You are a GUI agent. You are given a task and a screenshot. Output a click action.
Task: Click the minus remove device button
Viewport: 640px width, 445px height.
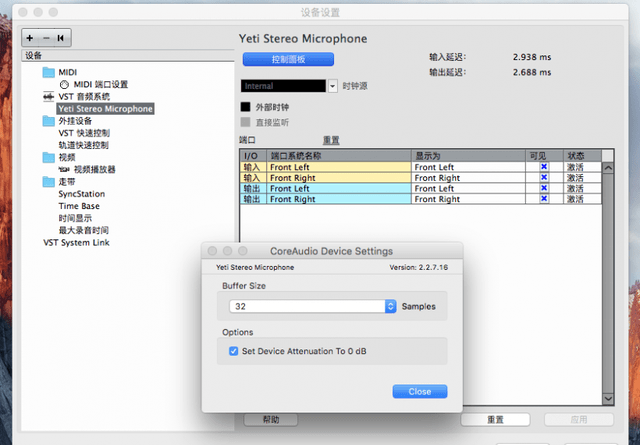point(46,38)
